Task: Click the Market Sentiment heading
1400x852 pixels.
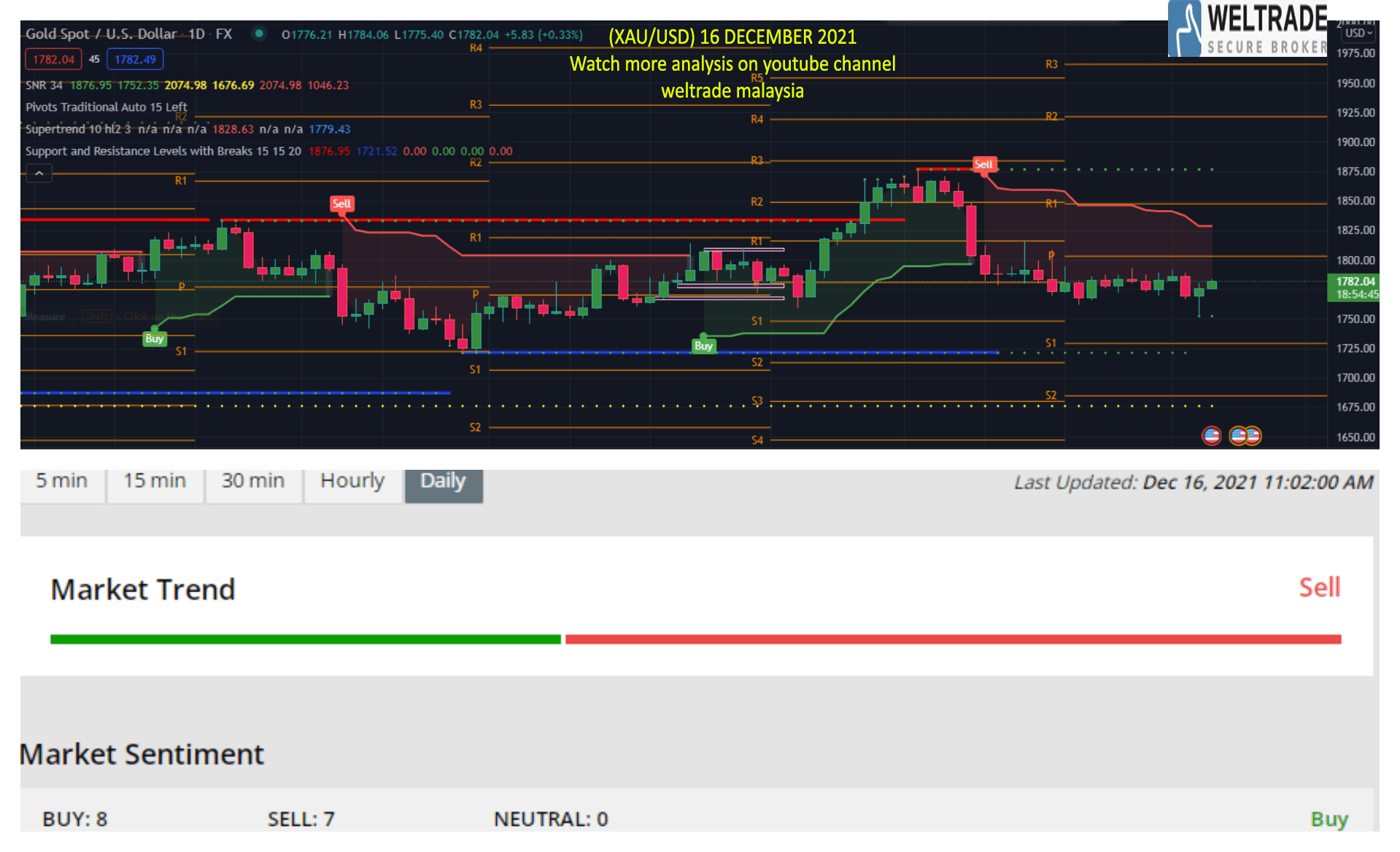Action: 142,754
